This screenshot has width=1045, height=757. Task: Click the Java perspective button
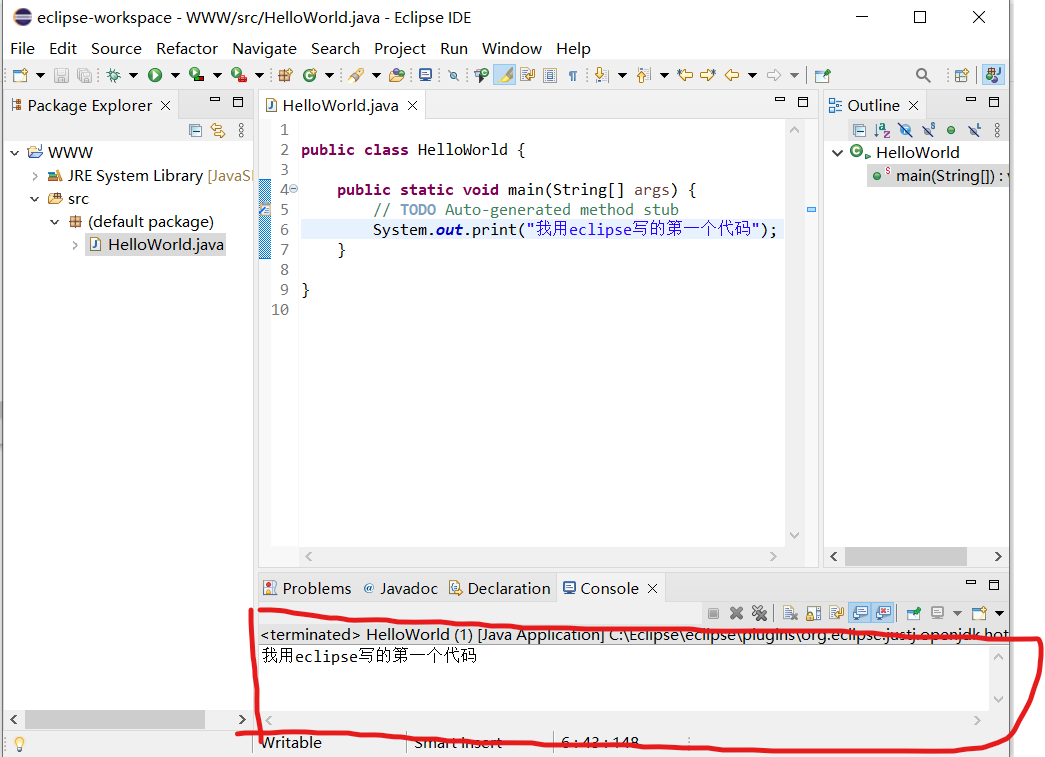[993, 75]
